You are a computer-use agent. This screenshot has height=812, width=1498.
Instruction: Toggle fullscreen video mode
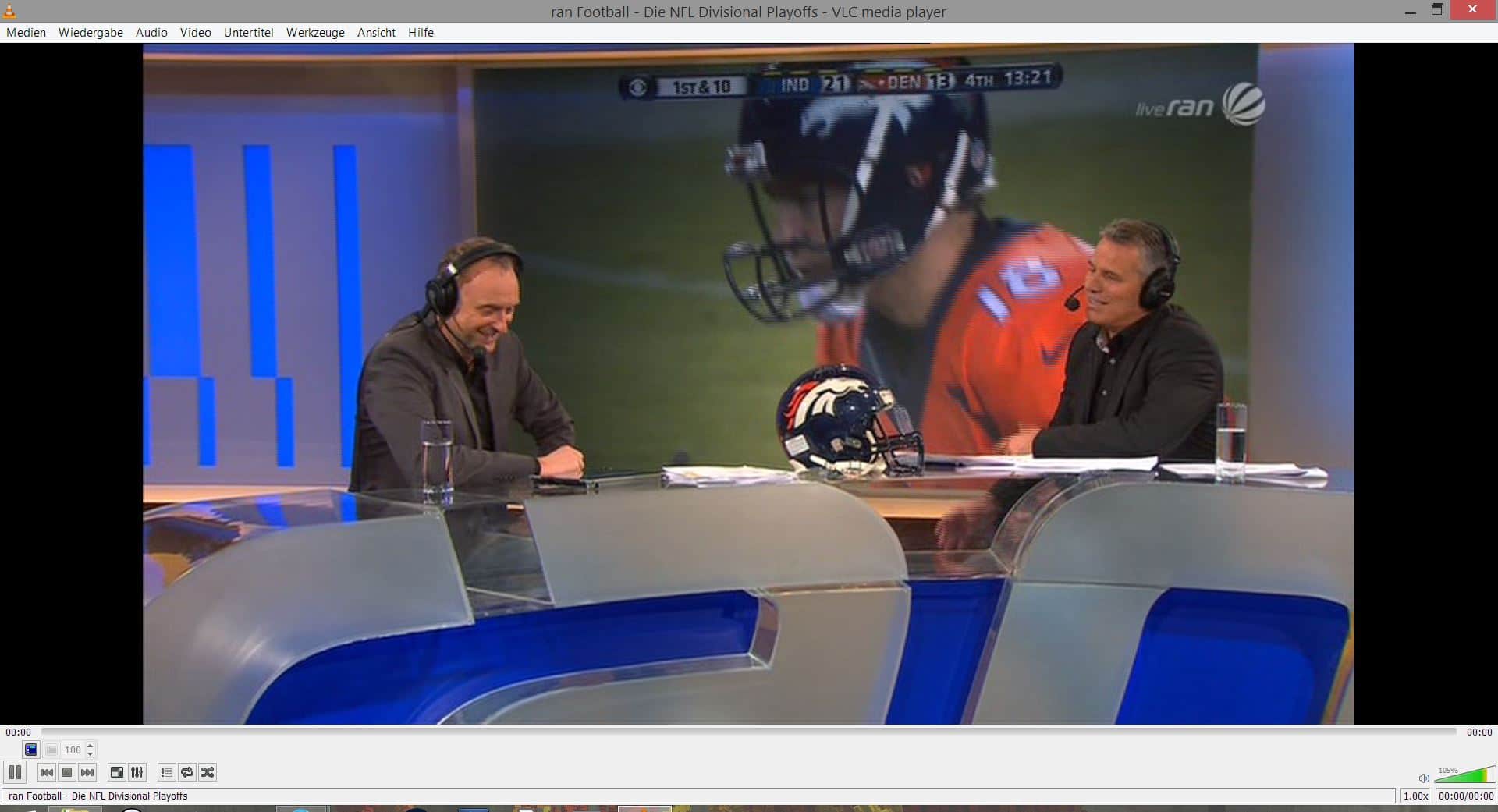117,772
